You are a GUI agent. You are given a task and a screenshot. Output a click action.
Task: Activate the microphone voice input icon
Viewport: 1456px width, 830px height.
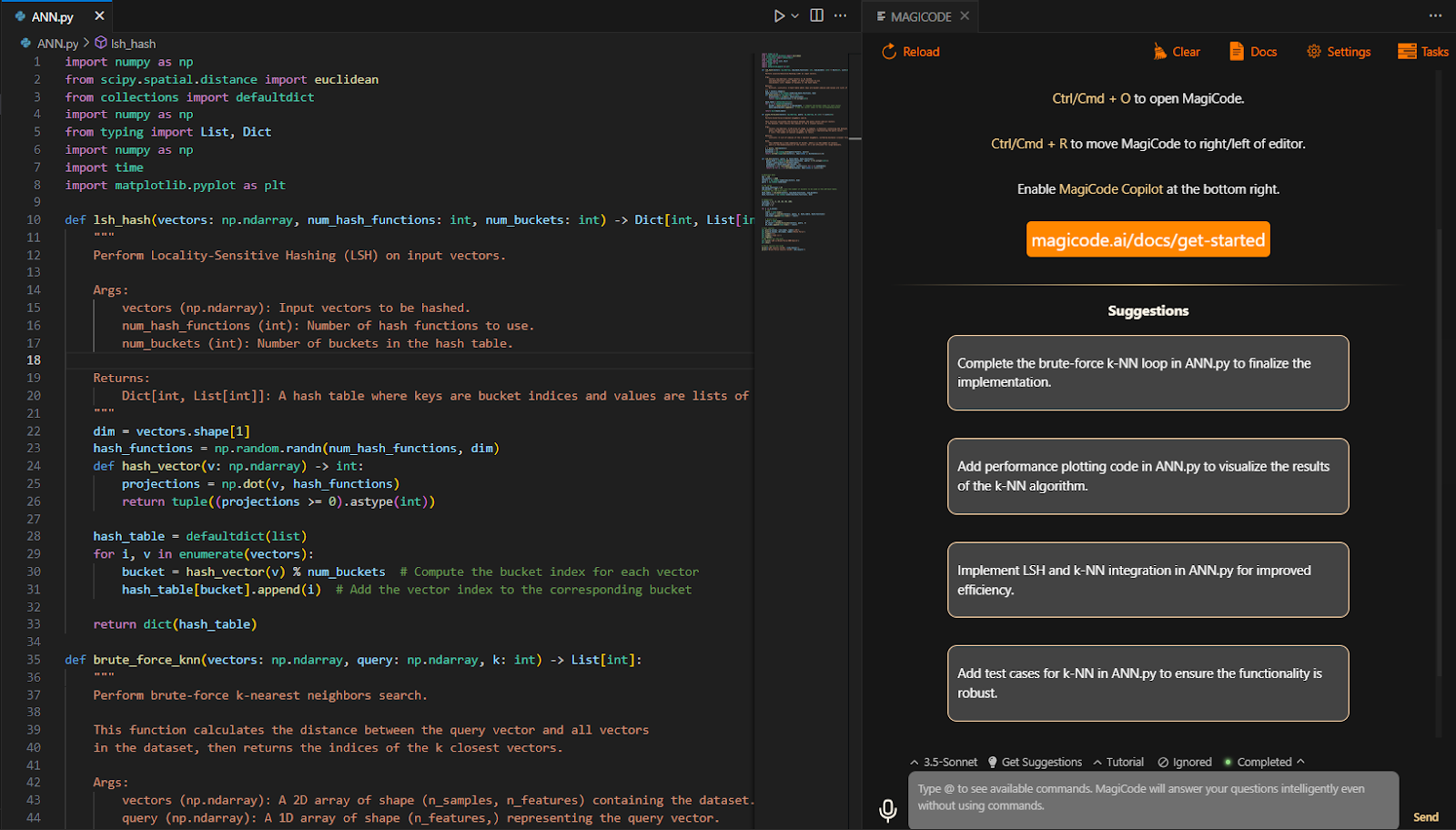(886, 809)
